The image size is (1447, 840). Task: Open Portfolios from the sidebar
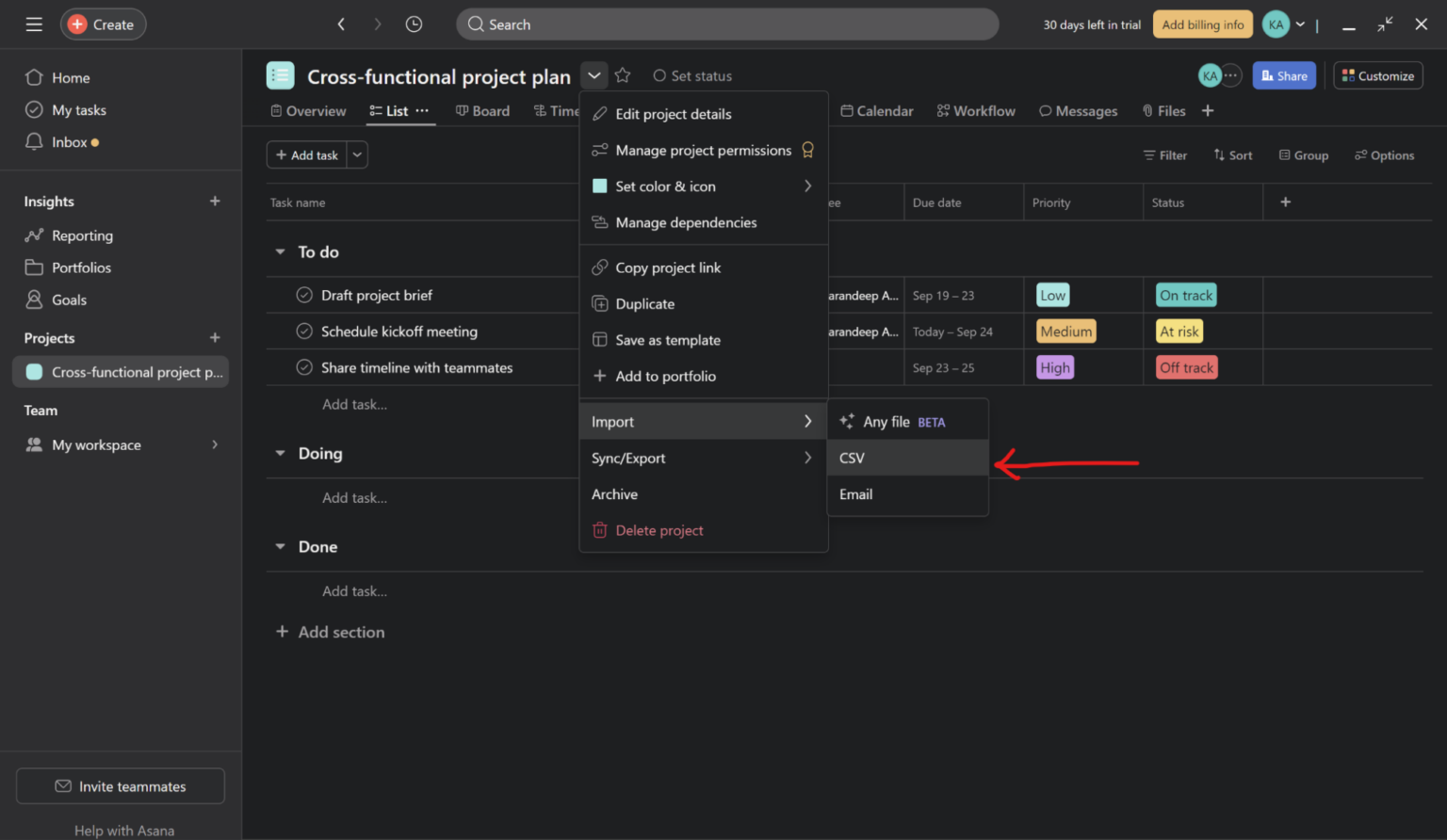[x=79, y=267]
